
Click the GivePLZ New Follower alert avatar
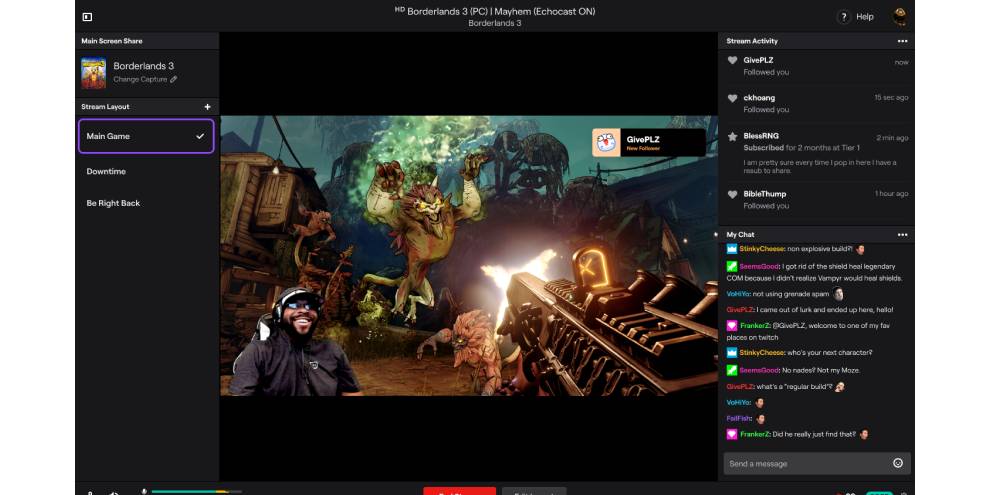605,143
